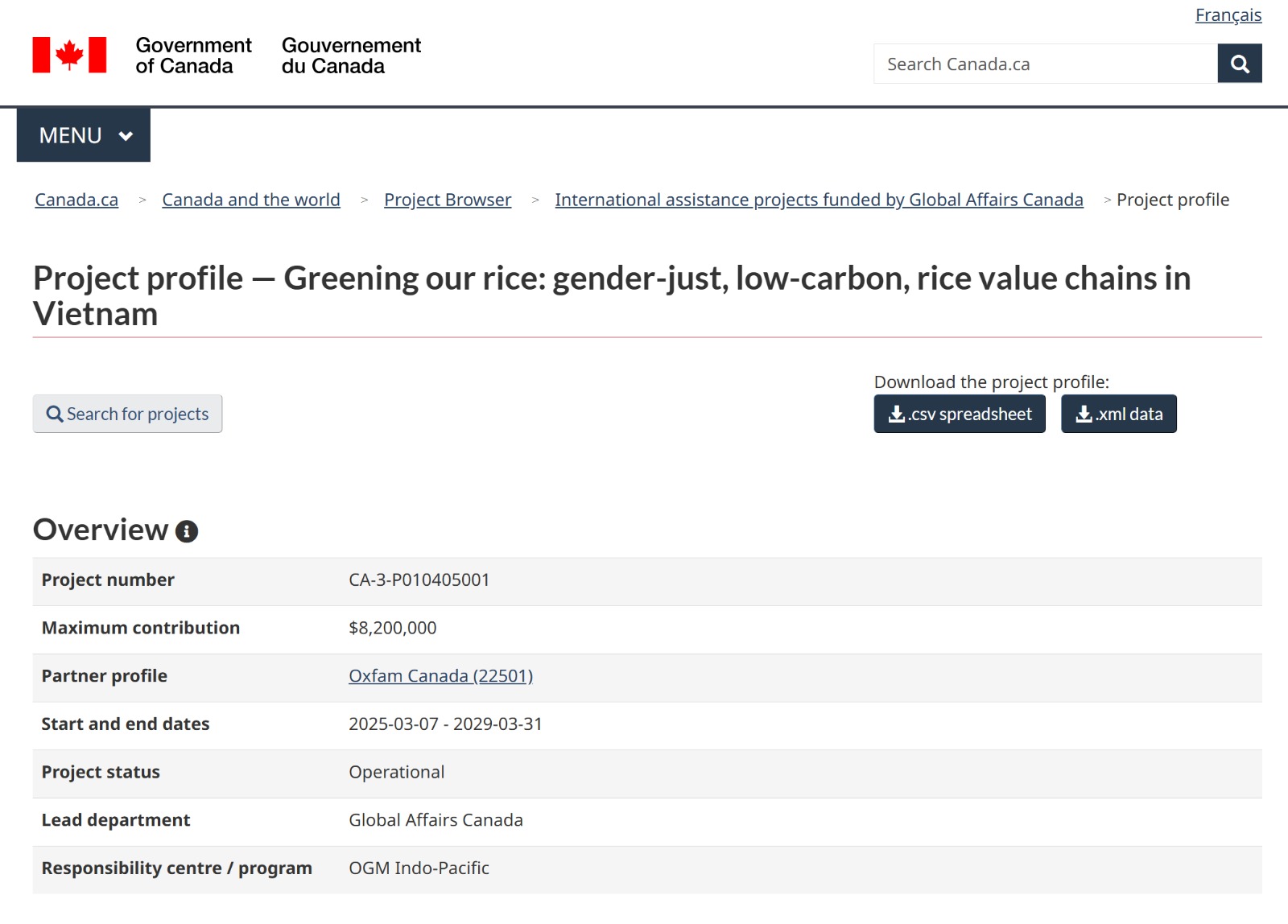Switch language via the Français link
1288x924 pixels.
(x=1228, y=15)
